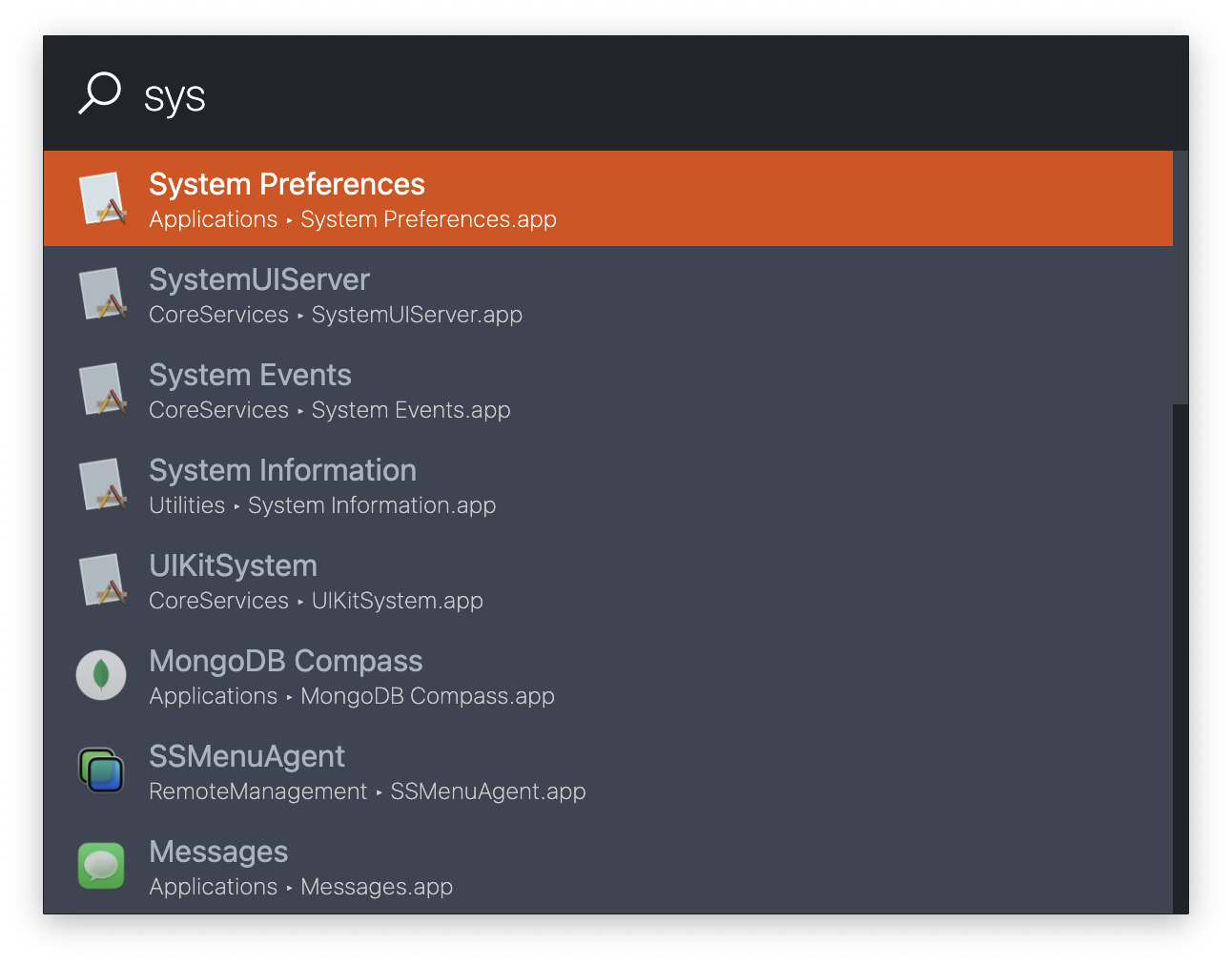Choose the SSMenuAgent title
This screenshot has width=1232, height=965.
tap(247, 756)
